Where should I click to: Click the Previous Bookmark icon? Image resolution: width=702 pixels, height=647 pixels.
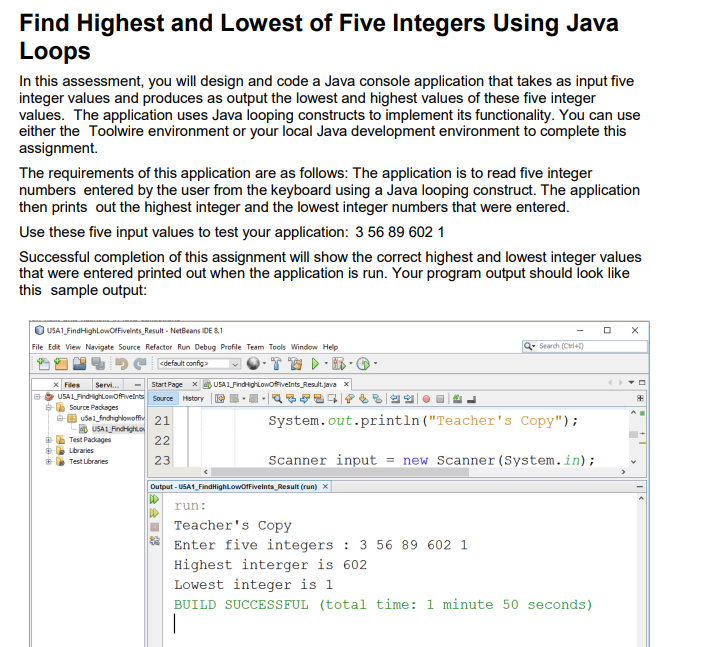pyautogui.click(x=350, y=398)
